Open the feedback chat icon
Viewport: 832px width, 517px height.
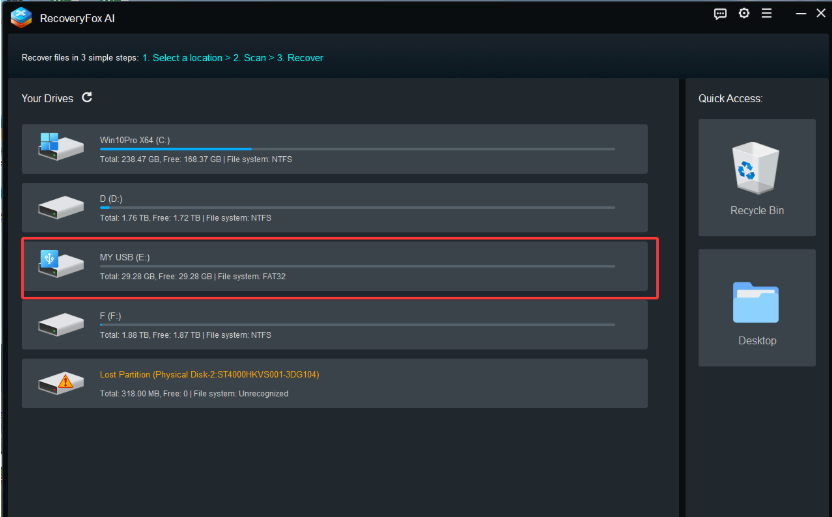720,14
